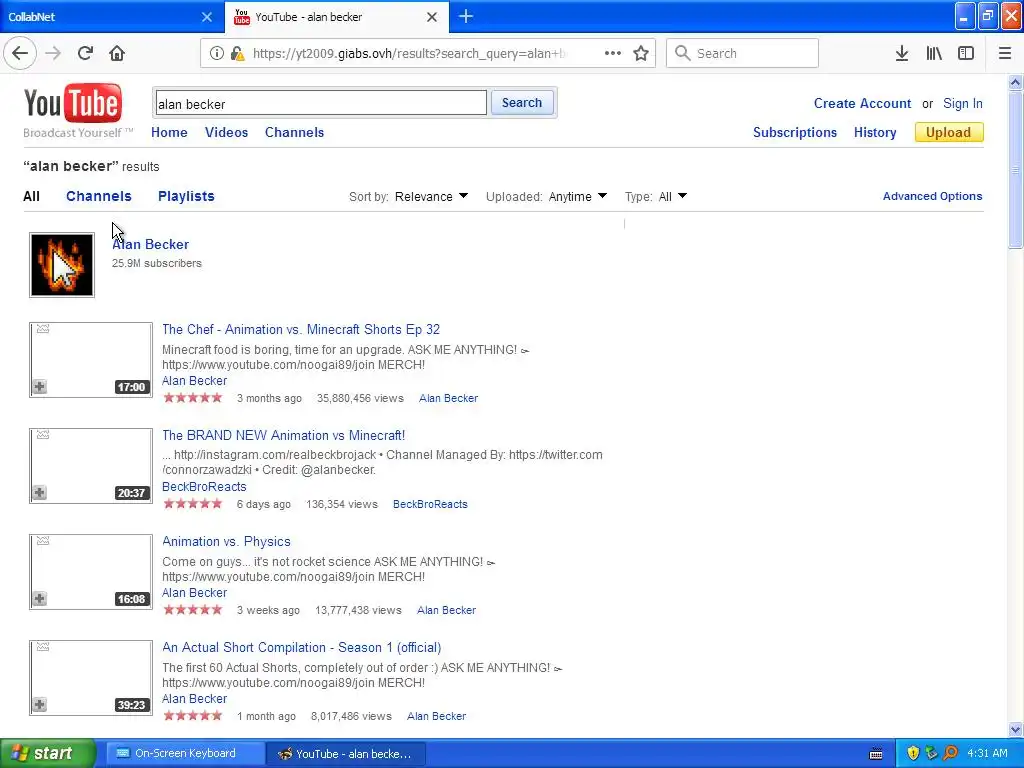The width and height of the screenshot is (1024, 768).
Task: Open the Videos navigation link
Action: (227, 133)
